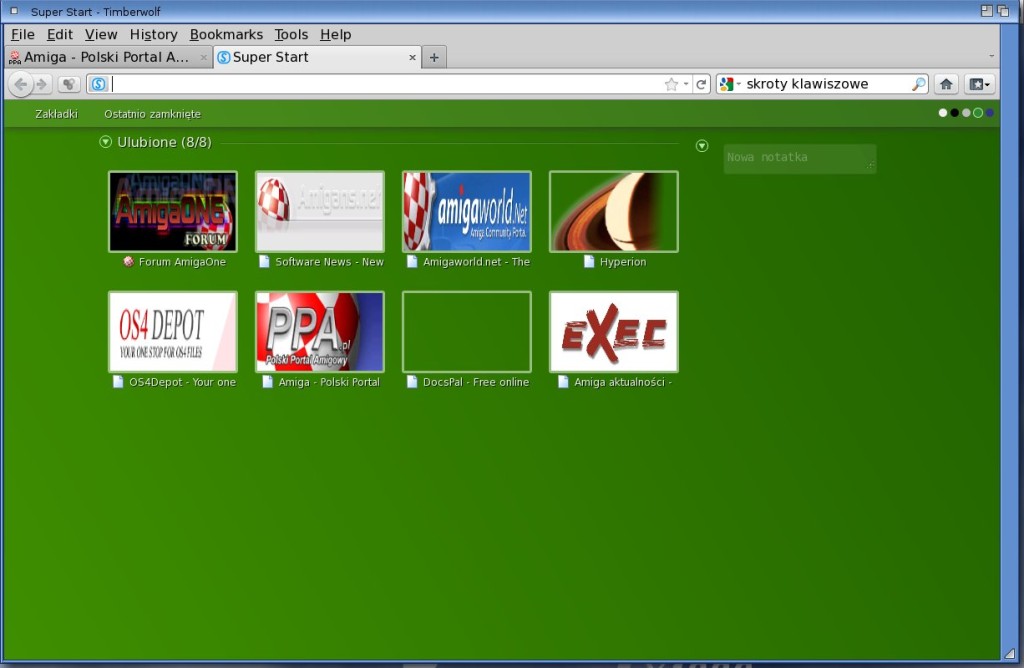Open the amigaworld.net thumbnail
The image size is (1024, 668).
(x=467, y=212)
